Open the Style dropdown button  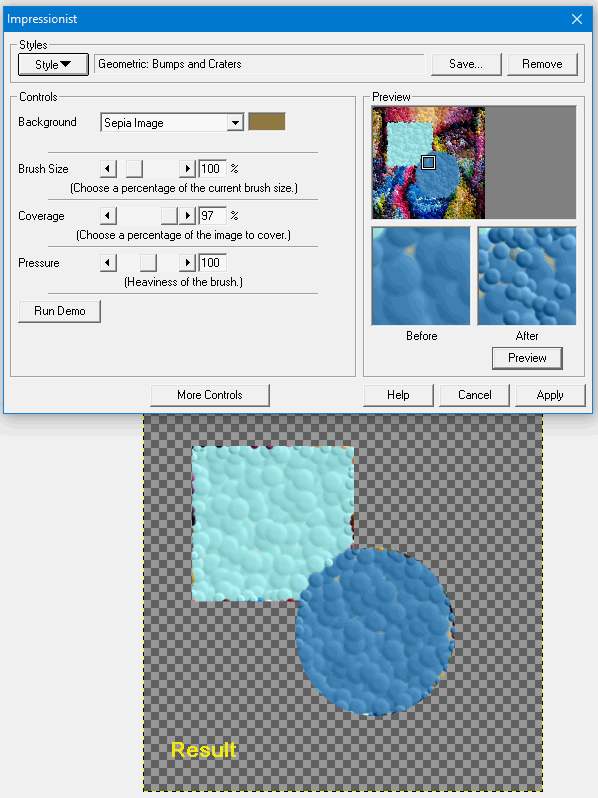[x=53, y=65]
